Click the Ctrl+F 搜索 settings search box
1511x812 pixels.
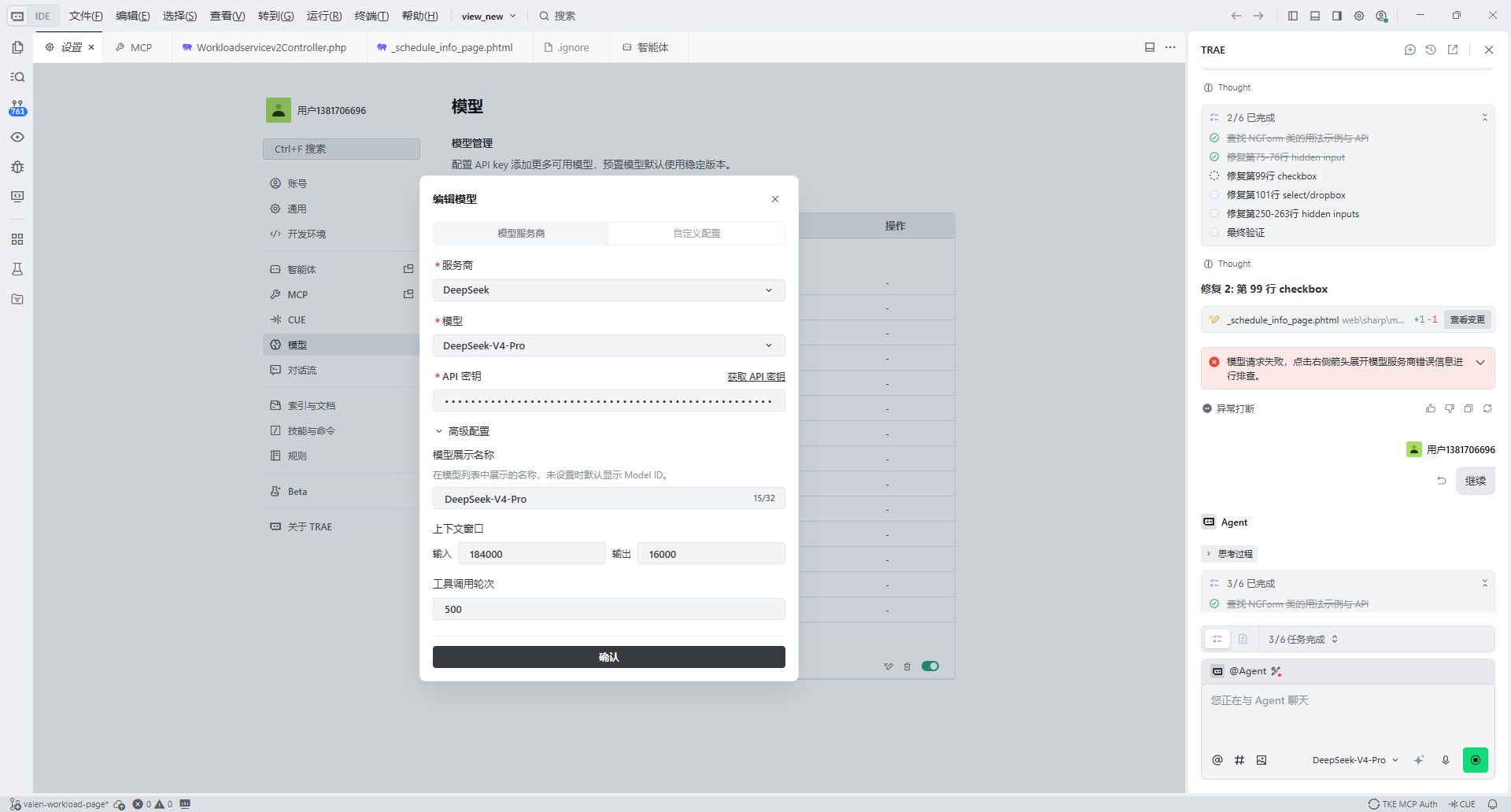[x=341, y=149]
